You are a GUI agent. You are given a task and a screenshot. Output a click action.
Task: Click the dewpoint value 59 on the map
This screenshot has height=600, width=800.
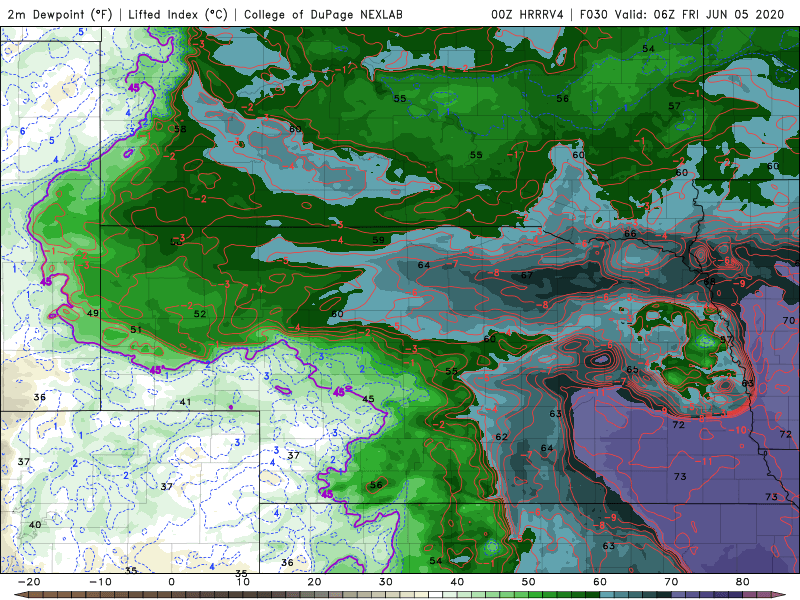click(x=378, y=240)
